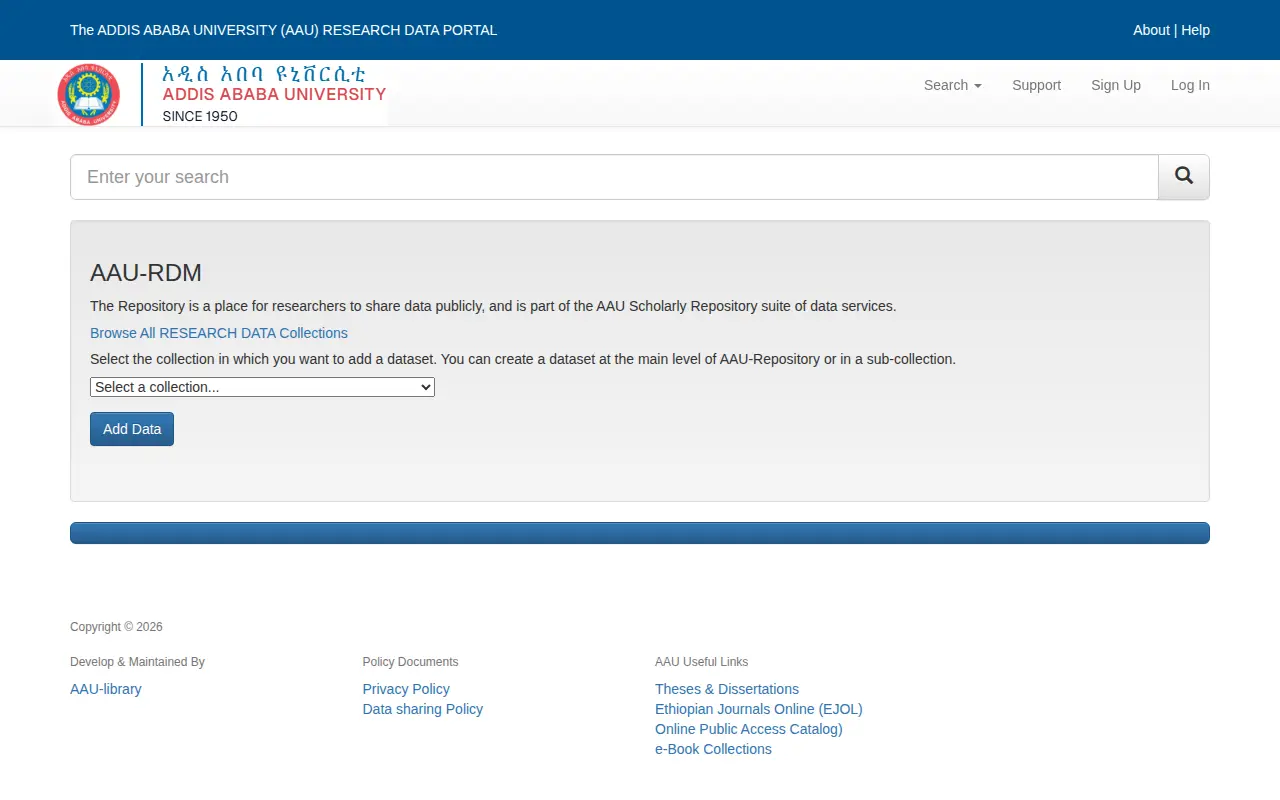Open Online Public Access Catalog link

coord(749,729)
